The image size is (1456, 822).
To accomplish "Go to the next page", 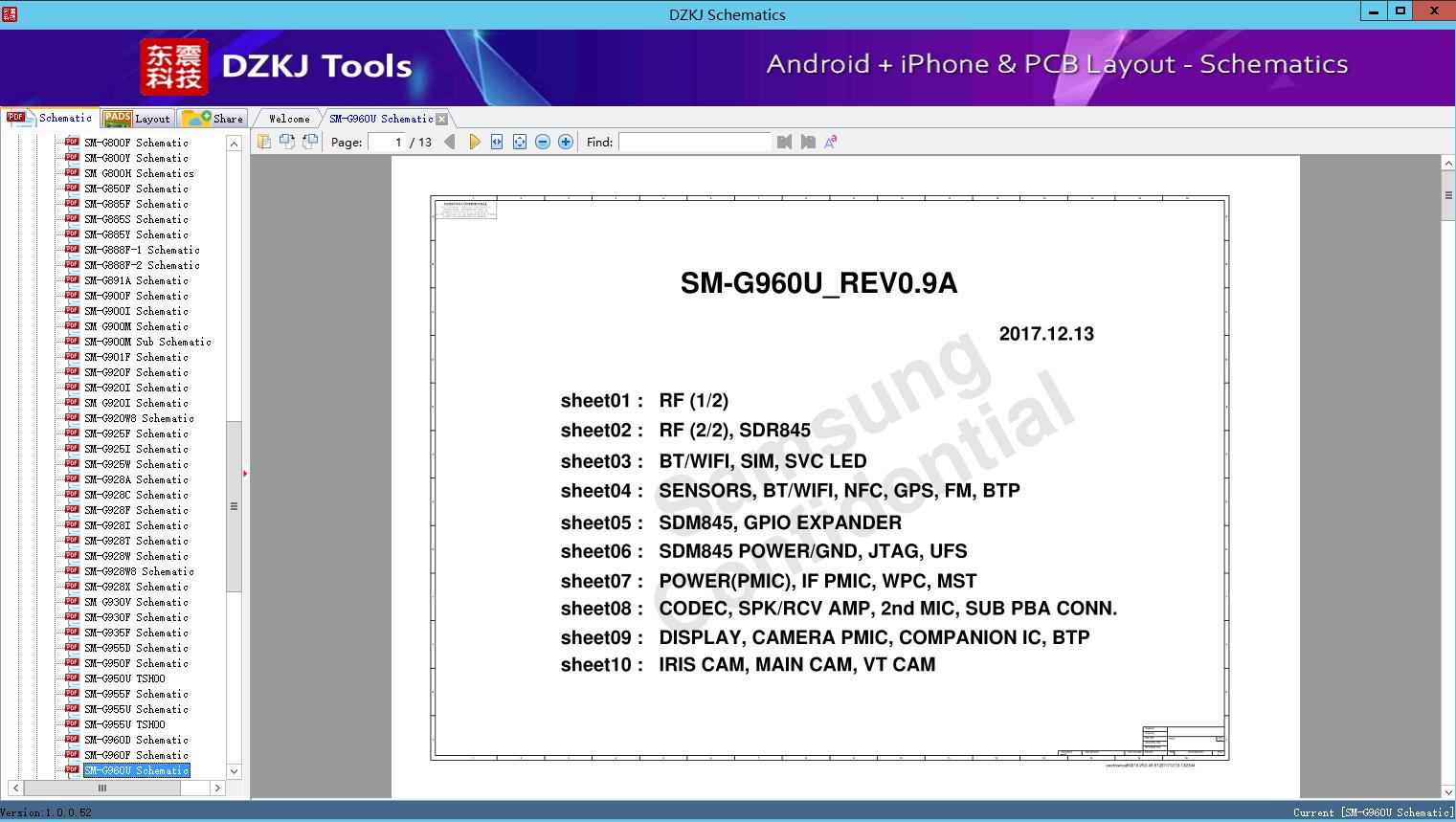I will tap(474, 142).
